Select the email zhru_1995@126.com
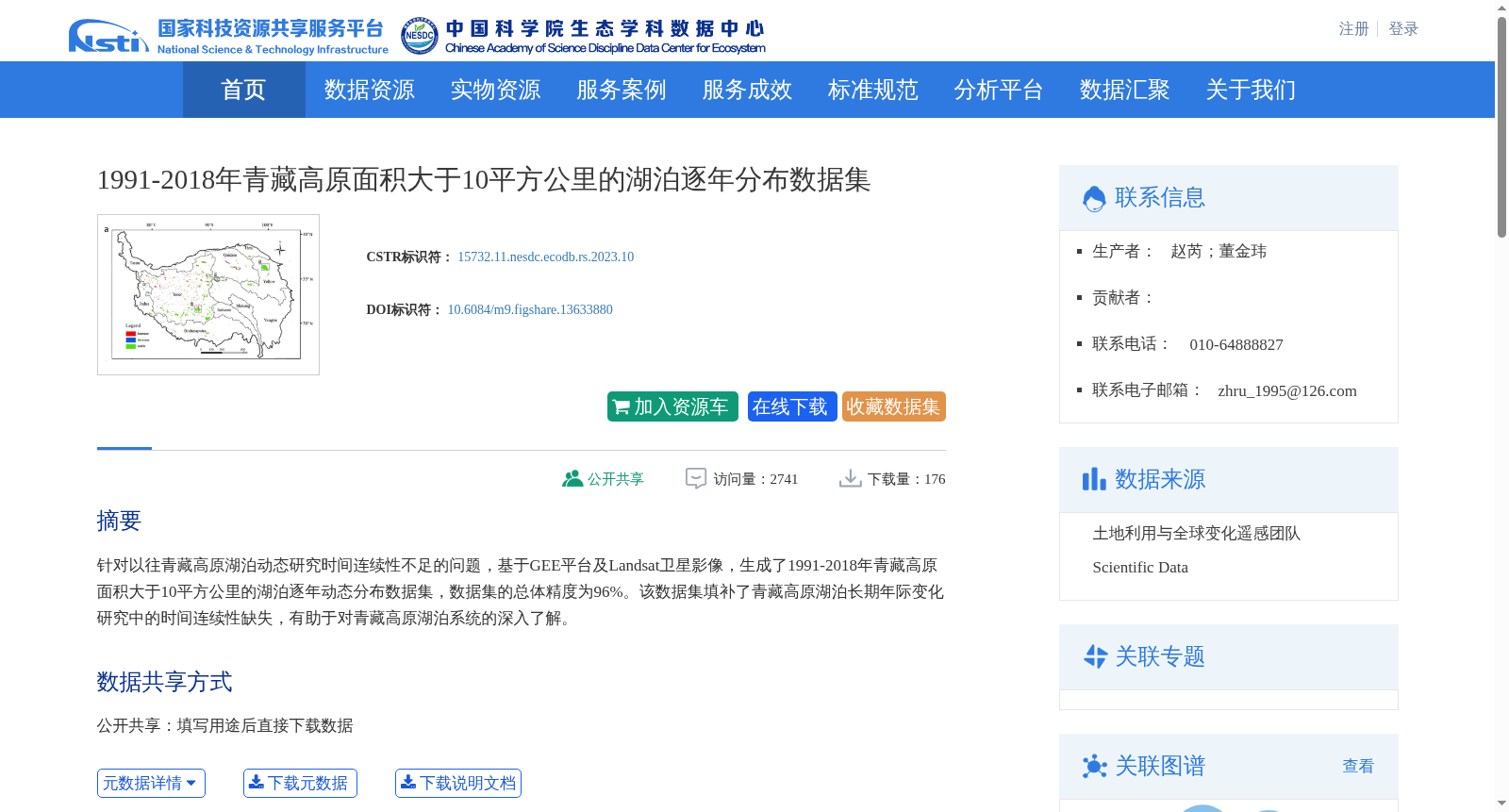The height and width of the screenshot is (812, 1509). coord(1287,390)
